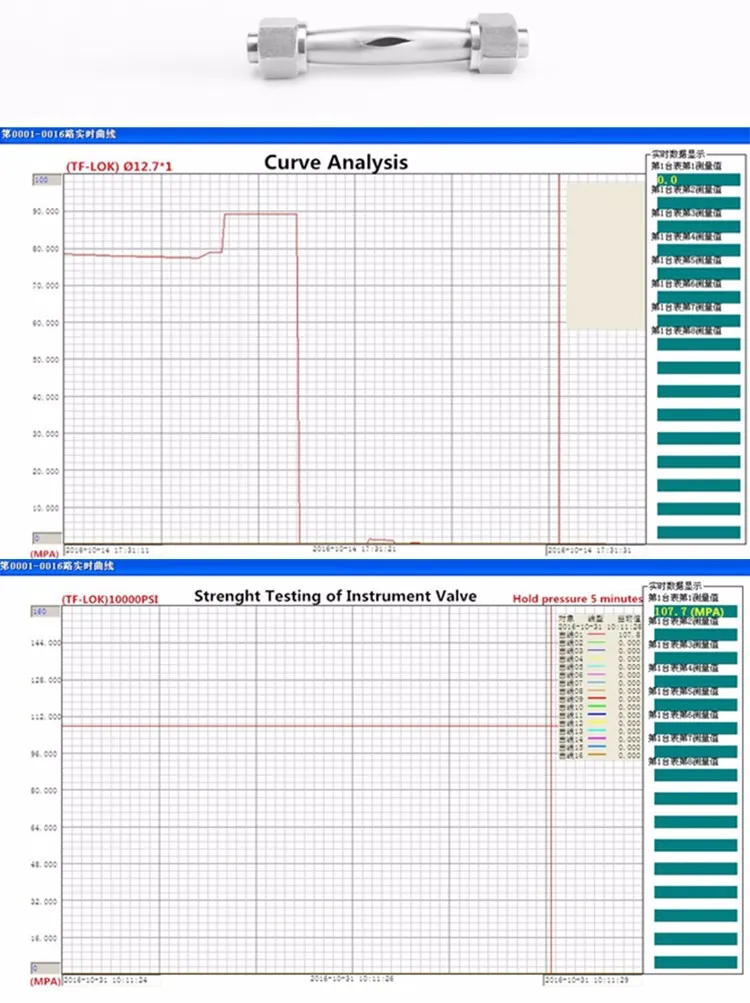Click the 90 MPa plateau of the pressure curve
This screenshot has width=750, height=1003.
tap(260, 214)
